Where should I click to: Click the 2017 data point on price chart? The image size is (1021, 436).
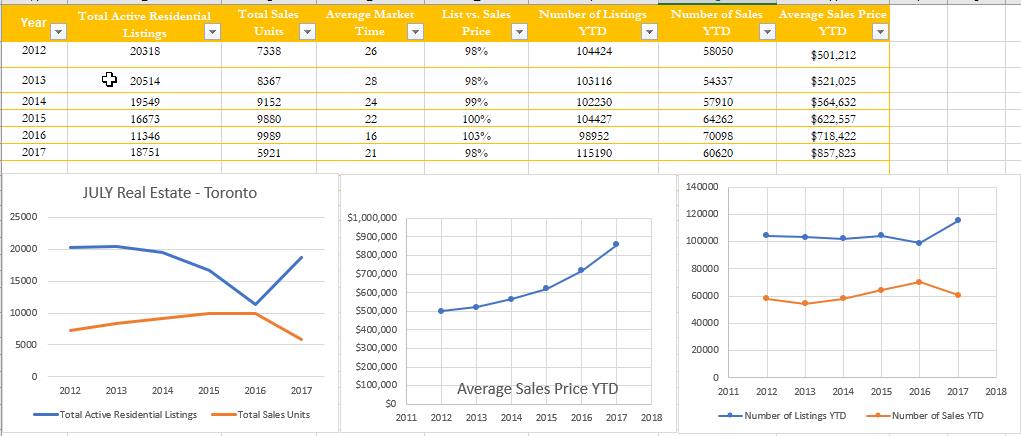[616, 244]
